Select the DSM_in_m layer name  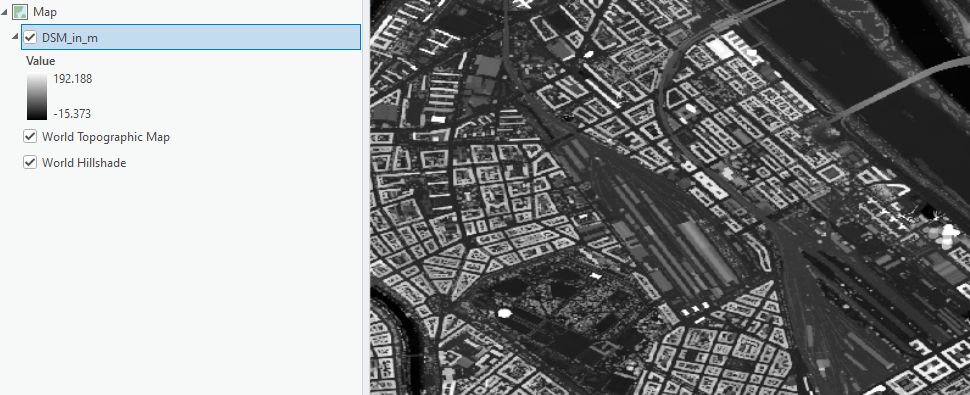[x=70, y=38]
